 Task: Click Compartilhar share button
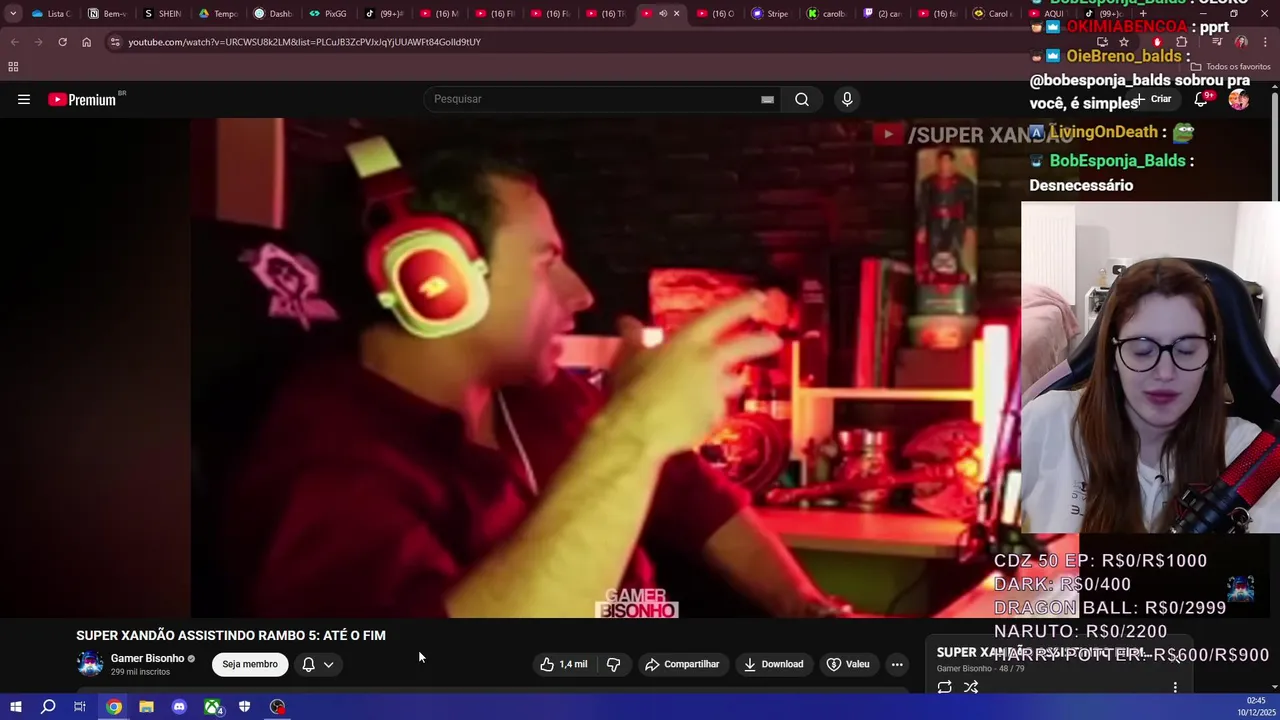click(x=682, y=664)
